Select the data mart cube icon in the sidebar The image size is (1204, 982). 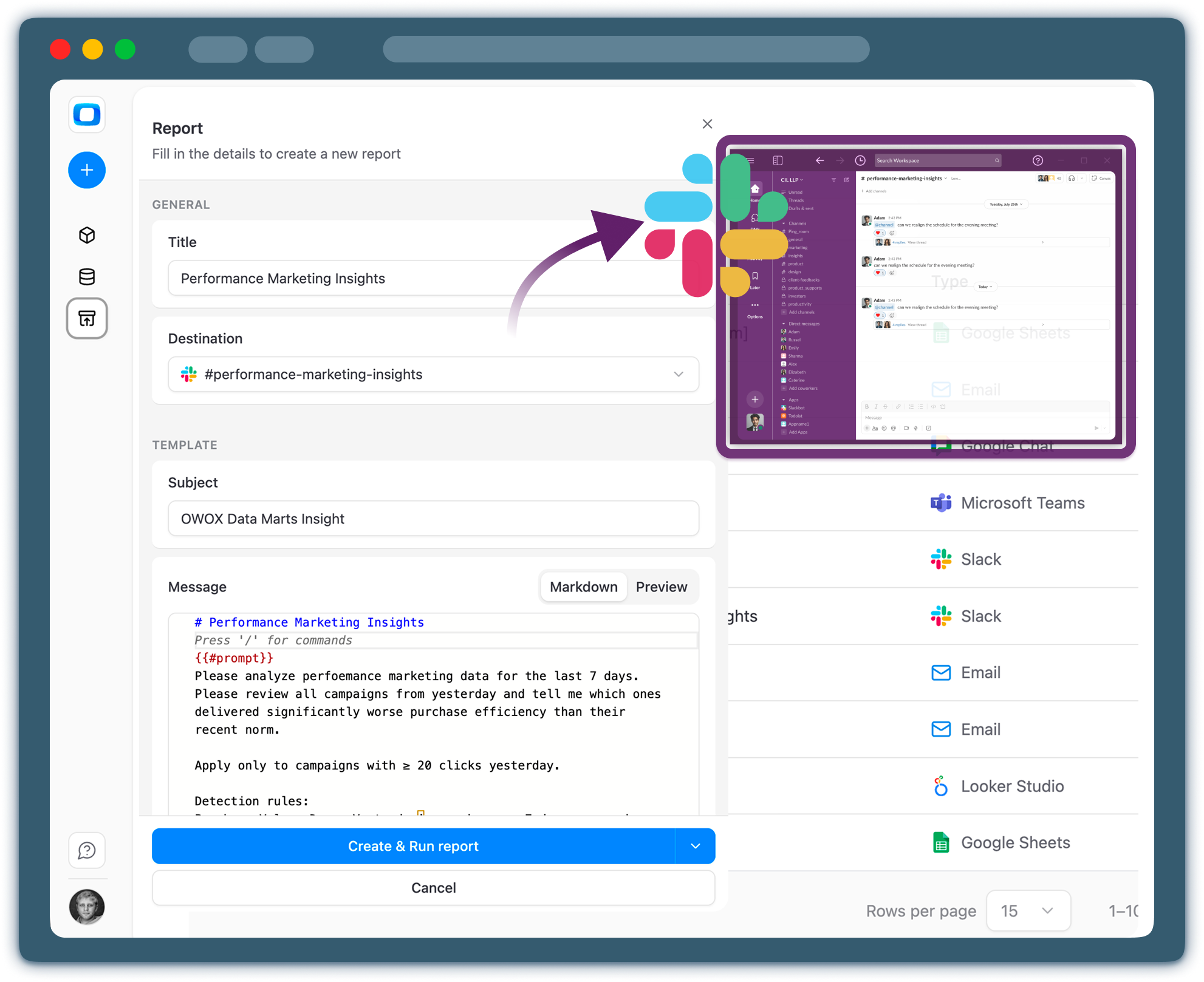pyautogui.click(x=87, y=235)
